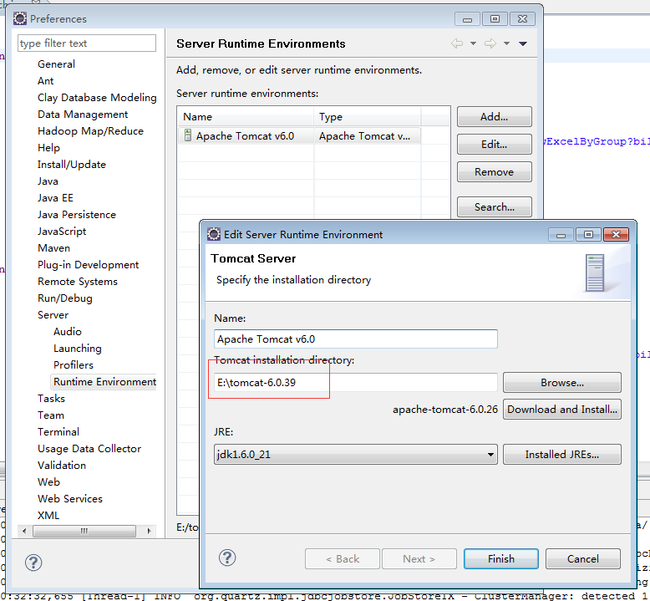Open the JRE combo box jdk1.6.0_21

(x=356, y=454)
